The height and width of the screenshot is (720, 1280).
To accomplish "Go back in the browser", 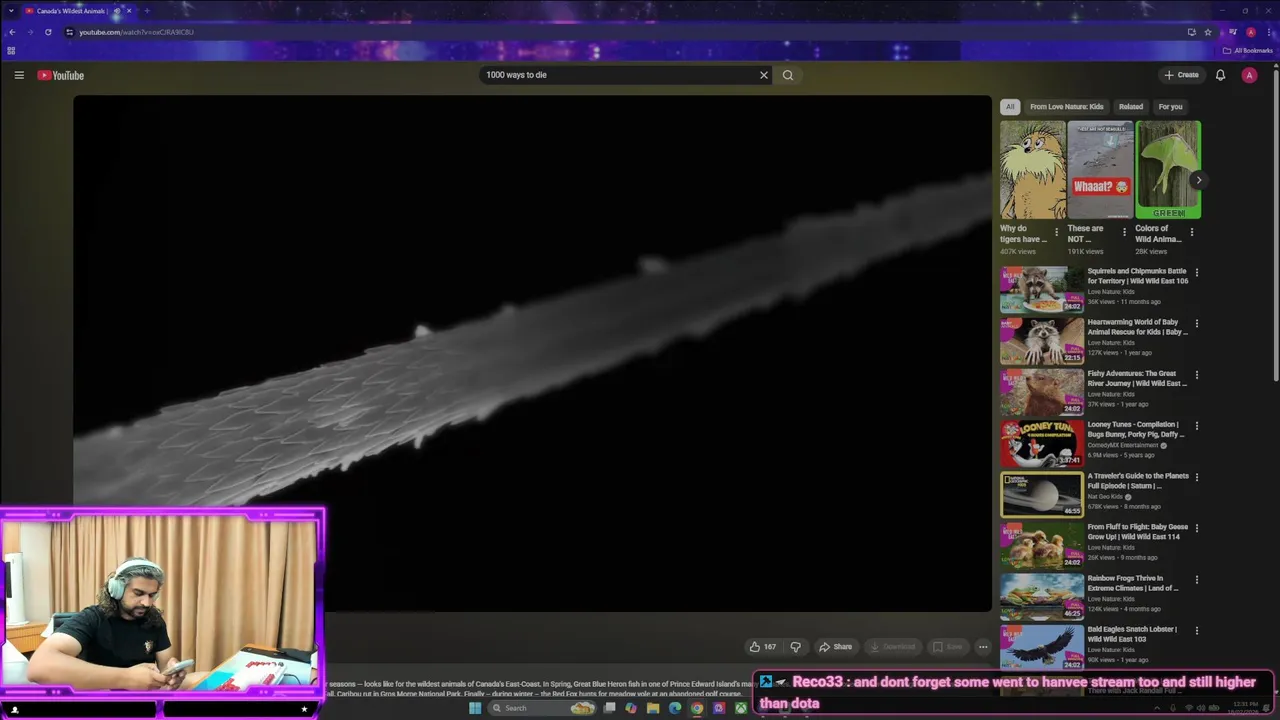I will click(x=12, y=32).
